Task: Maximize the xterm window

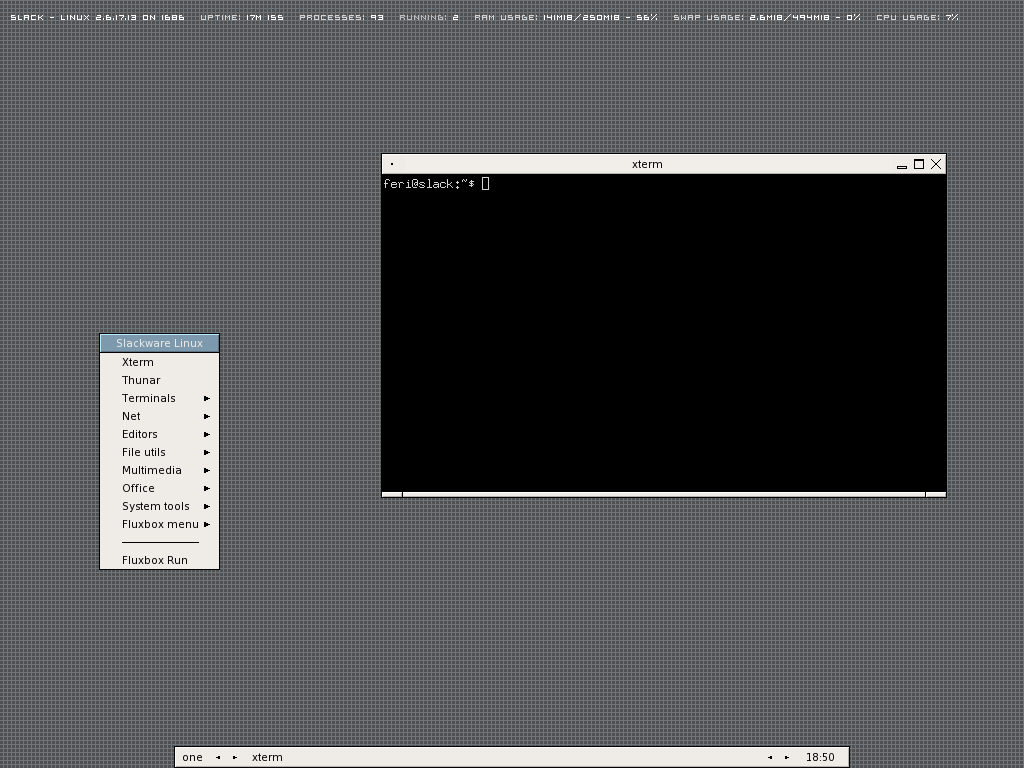Action: (919, 164)
